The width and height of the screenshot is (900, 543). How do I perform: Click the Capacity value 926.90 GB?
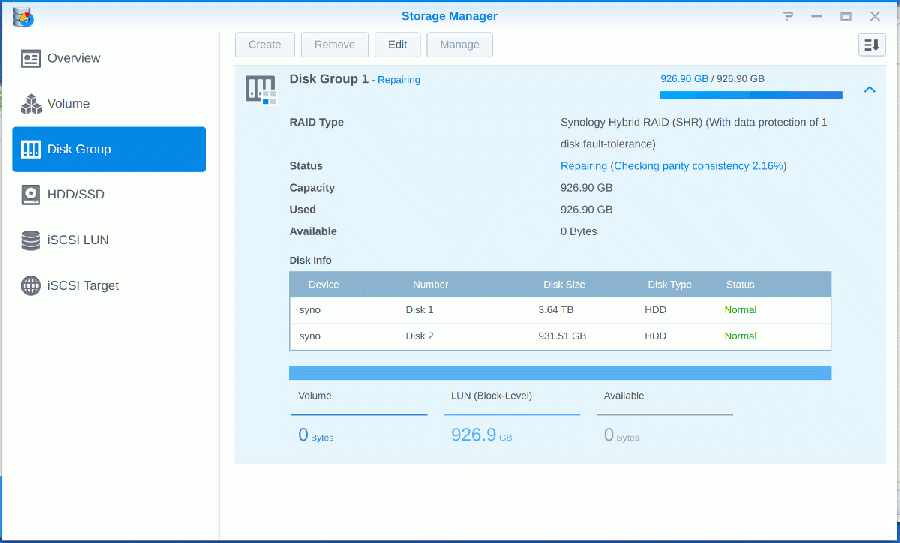(586, 188)
